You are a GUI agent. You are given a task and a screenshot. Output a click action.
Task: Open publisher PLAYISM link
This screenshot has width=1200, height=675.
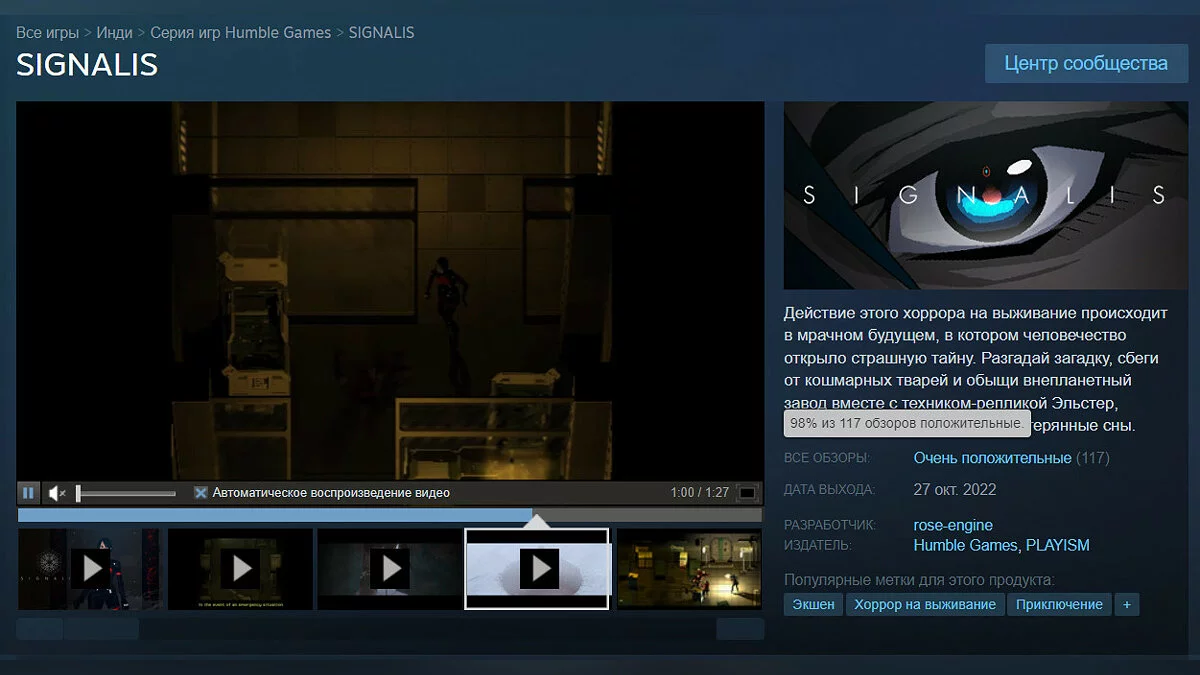(x=1057, y=546)
